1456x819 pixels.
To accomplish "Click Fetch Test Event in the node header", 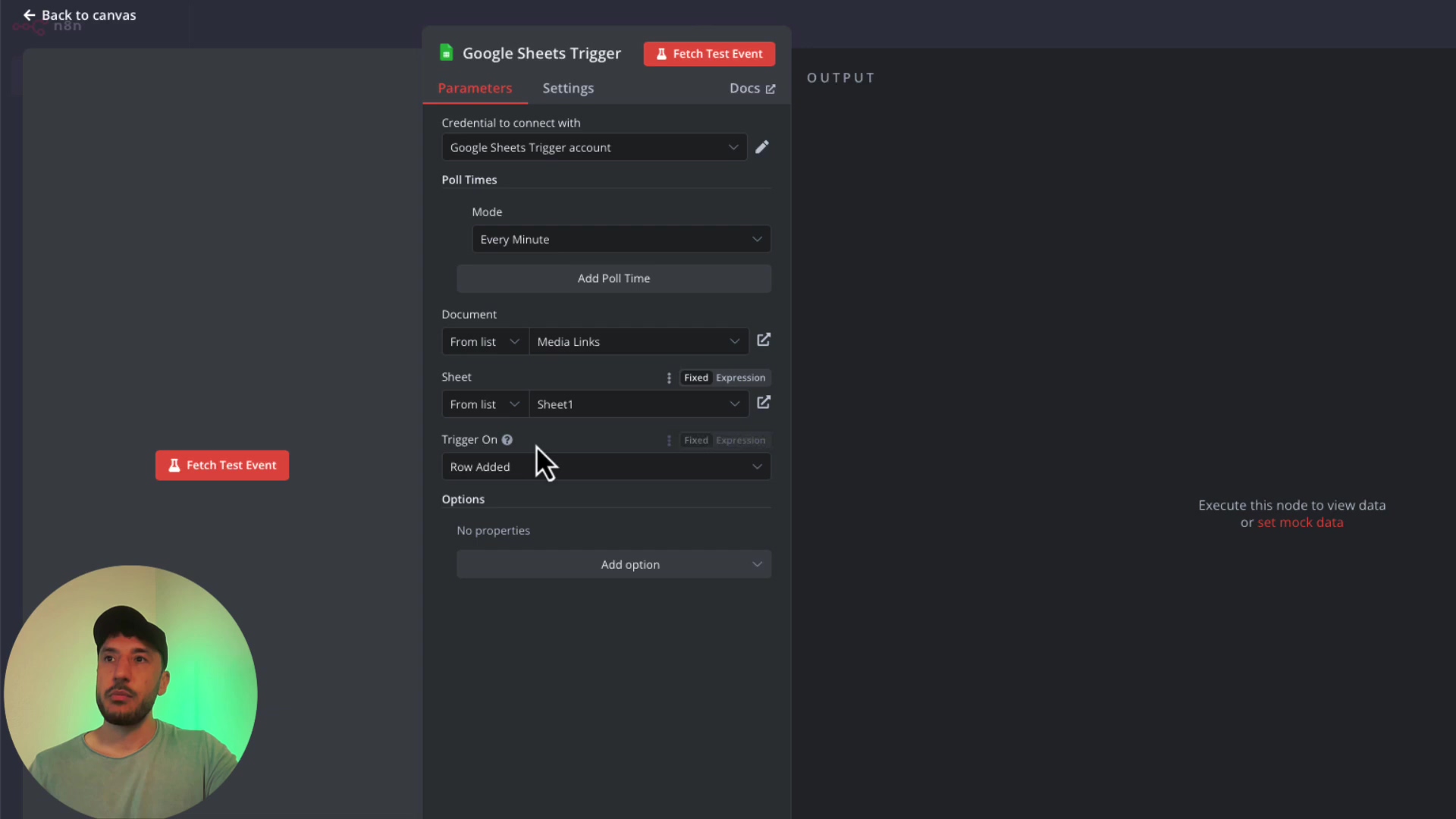I will pyautogui.click(x=709, y=54).
